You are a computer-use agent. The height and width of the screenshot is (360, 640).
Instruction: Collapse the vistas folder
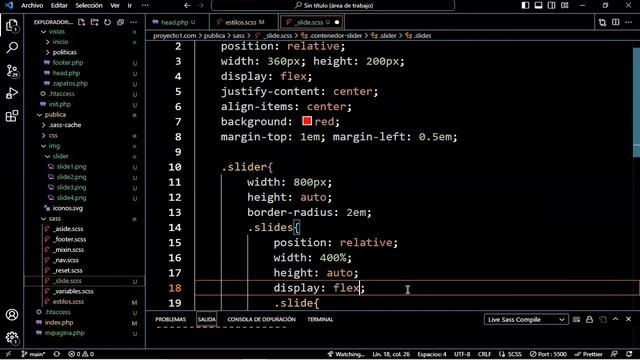57,31
